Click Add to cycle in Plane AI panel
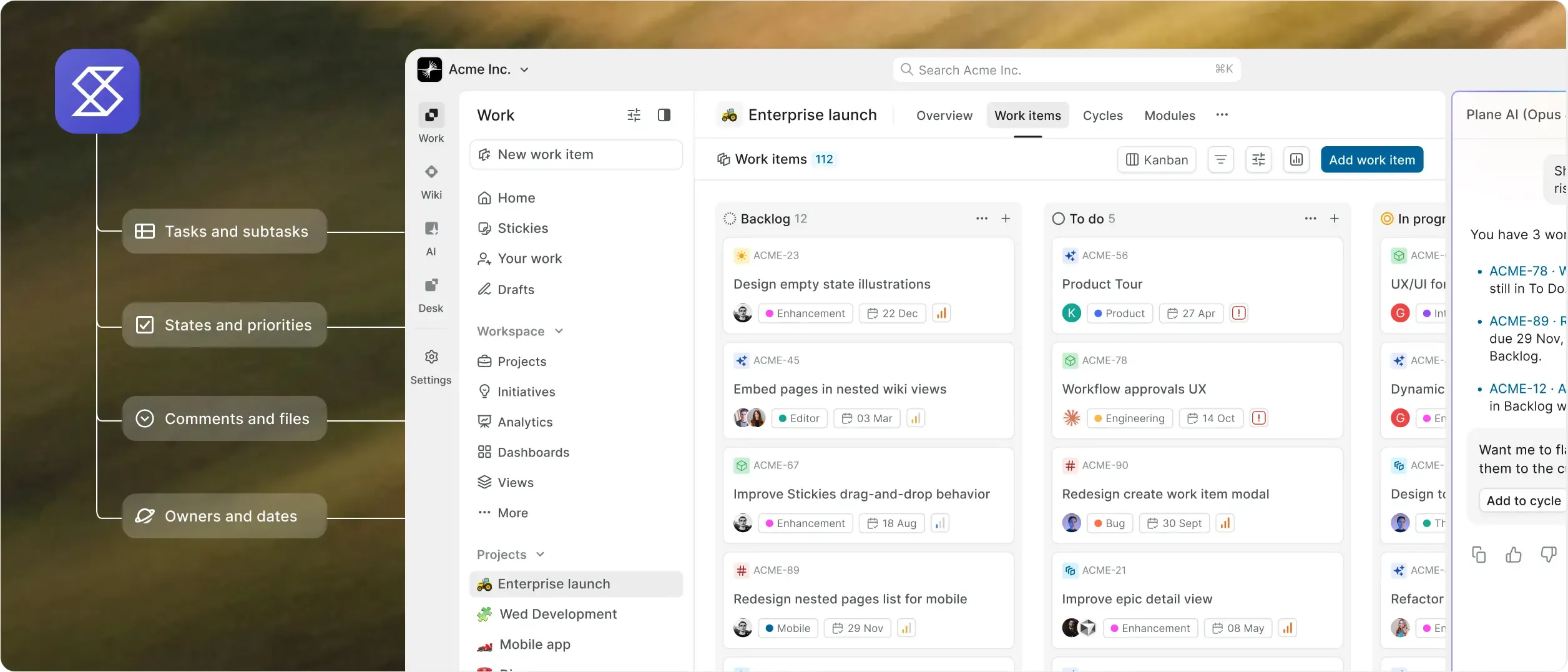Image resolution: width=1568 pixels, height=672 pixels. click(1523, 501)
